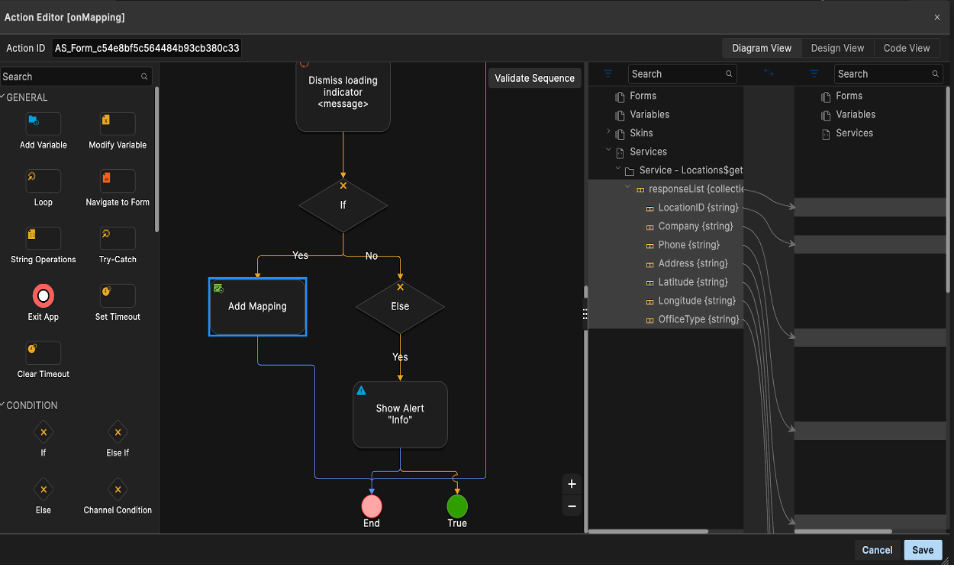Click the Cancel button
This screenshot has height=566, width=954.
click(x=876, y=550)
